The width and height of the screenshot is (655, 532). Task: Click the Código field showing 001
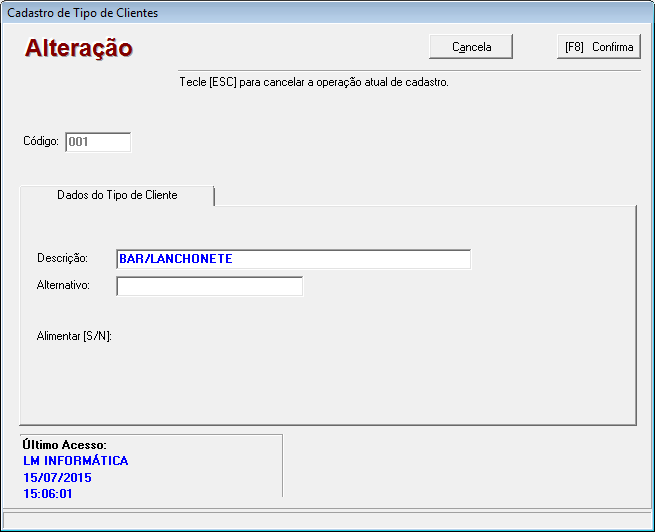(x=97, y=142)
